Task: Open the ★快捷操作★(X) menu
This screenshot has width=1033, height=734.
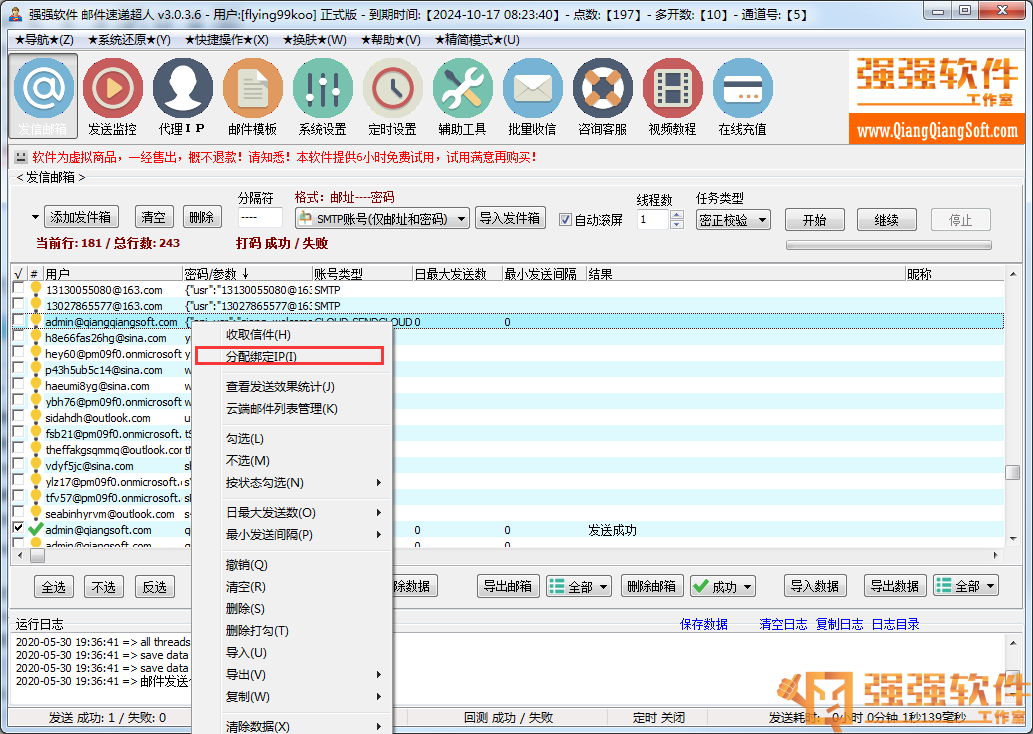Action: coord(226,40)
